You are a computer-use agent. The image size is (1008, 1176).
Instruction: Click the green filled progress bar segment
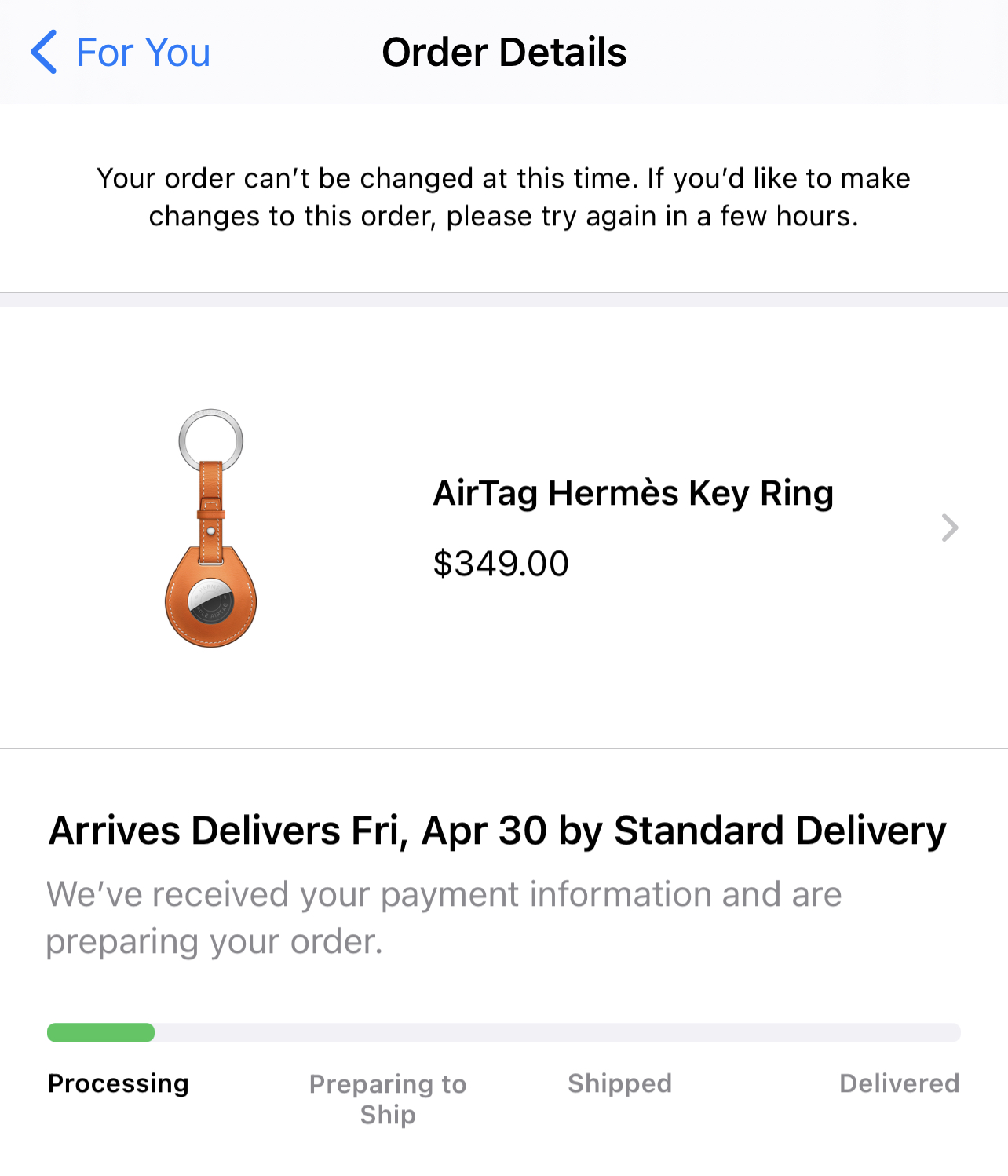(x=100, y=1032)
